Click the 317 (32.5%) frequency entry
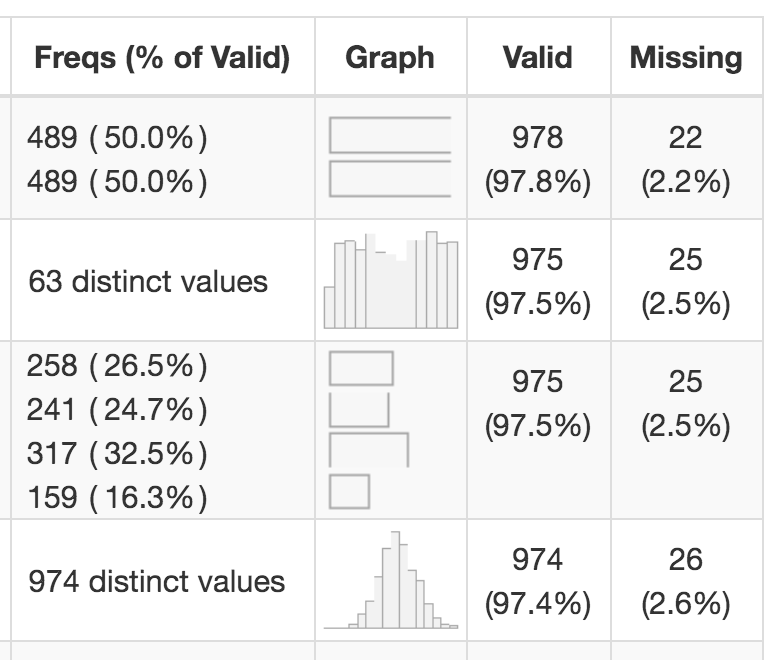 (118, 454)
